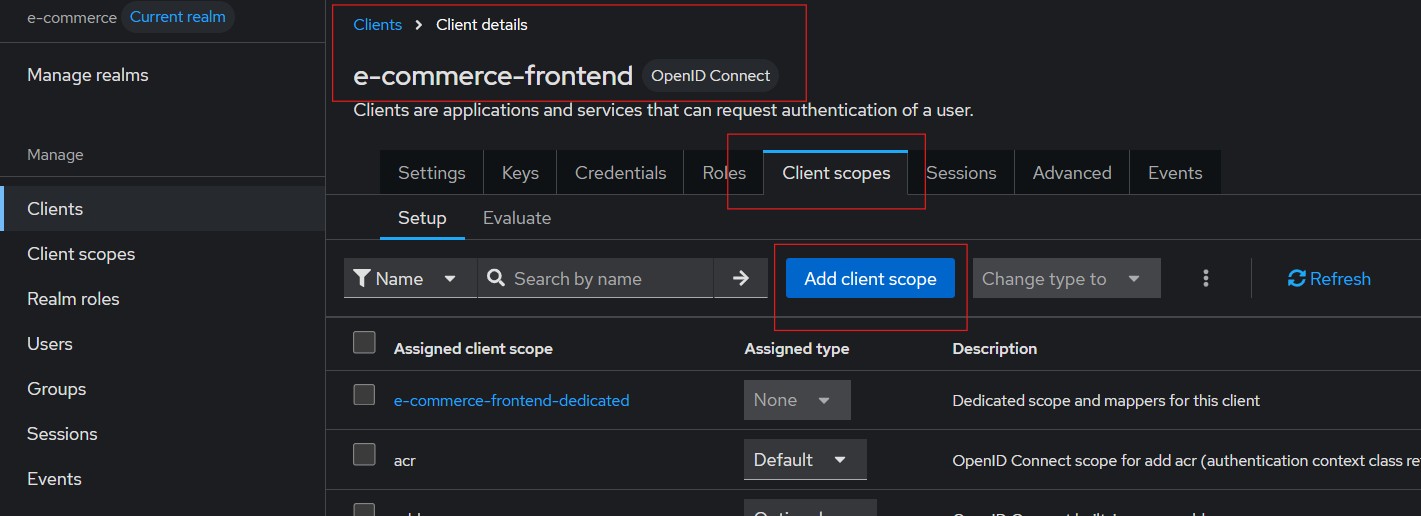
Task: Open the e-commerce-frontend-dedicated scope link
Action: [511, 400]
